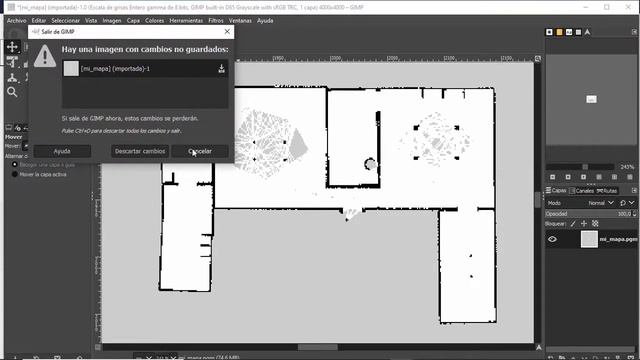The image size is (640, 360).
Task: Select the Zoom magnifier tool
Action: tap(12, 92)
